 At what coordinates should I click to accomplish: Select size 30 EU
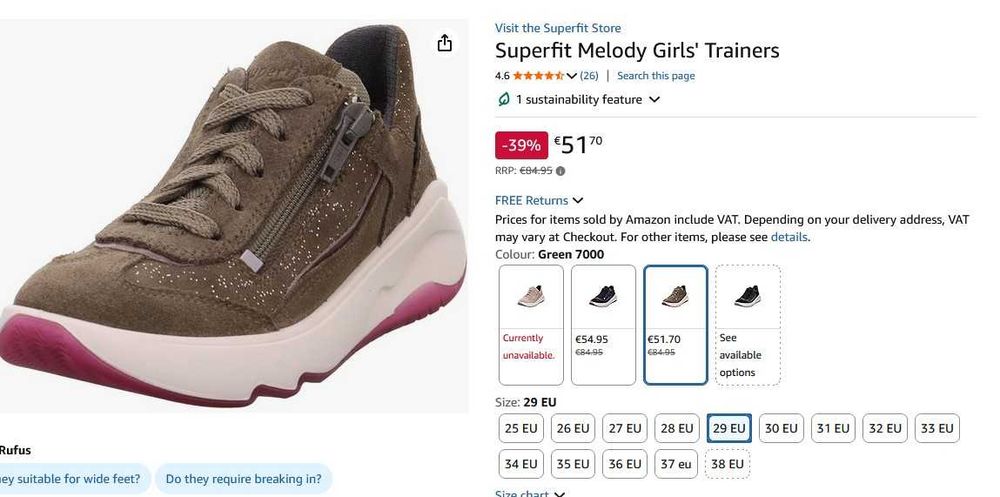(781, 428)
